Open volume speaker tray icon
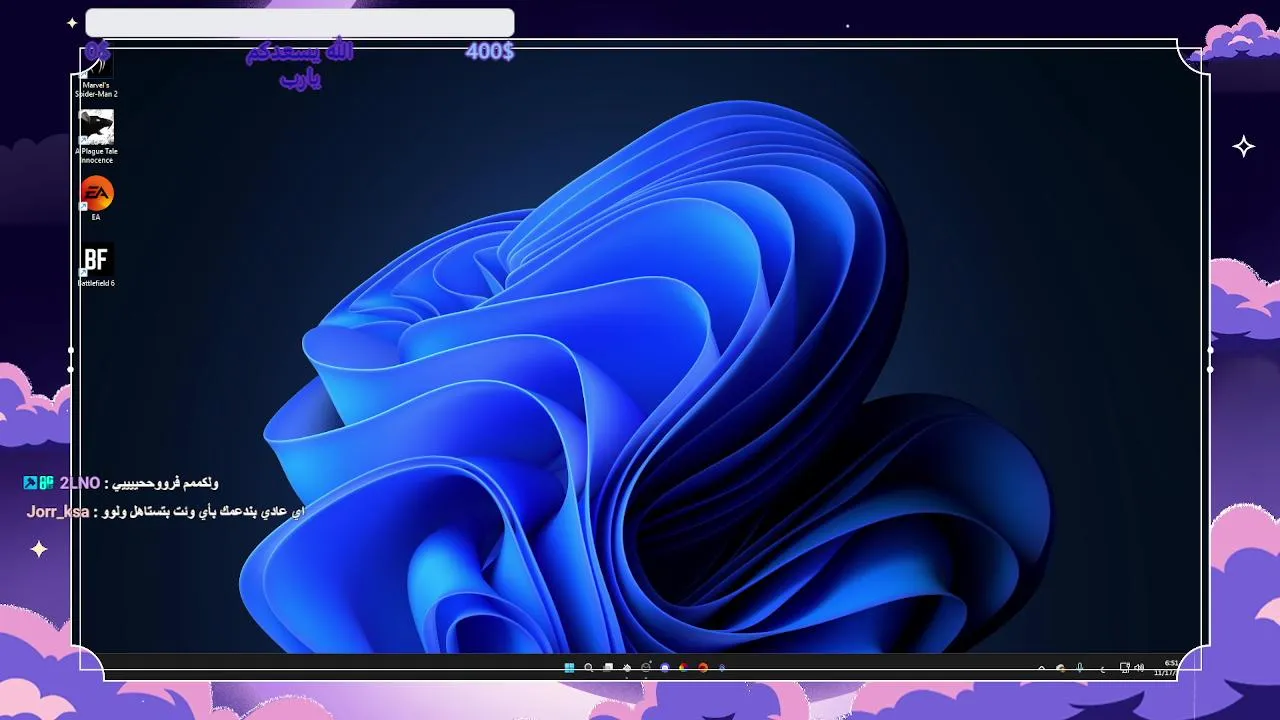The image size is (1280, 720). 1139,668
